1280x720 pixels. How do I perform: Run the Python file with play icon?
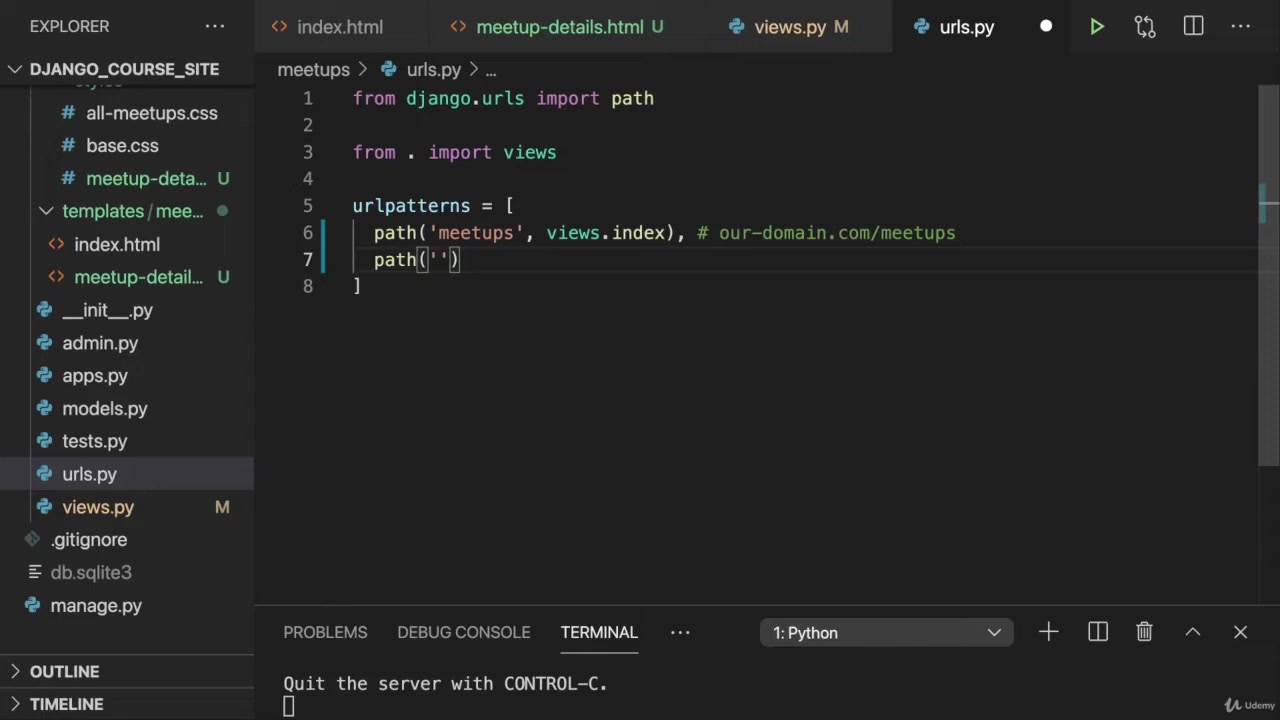click(1096, 27)
